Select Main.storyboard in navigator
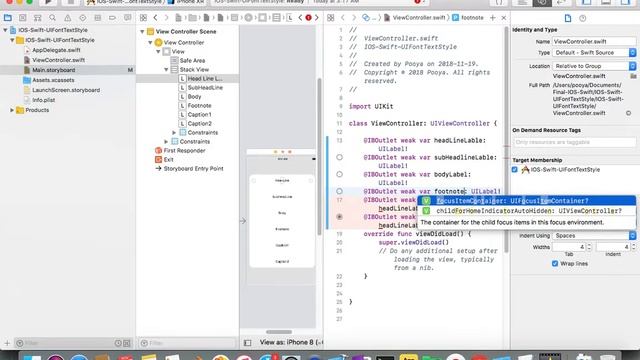 point(68,70)
